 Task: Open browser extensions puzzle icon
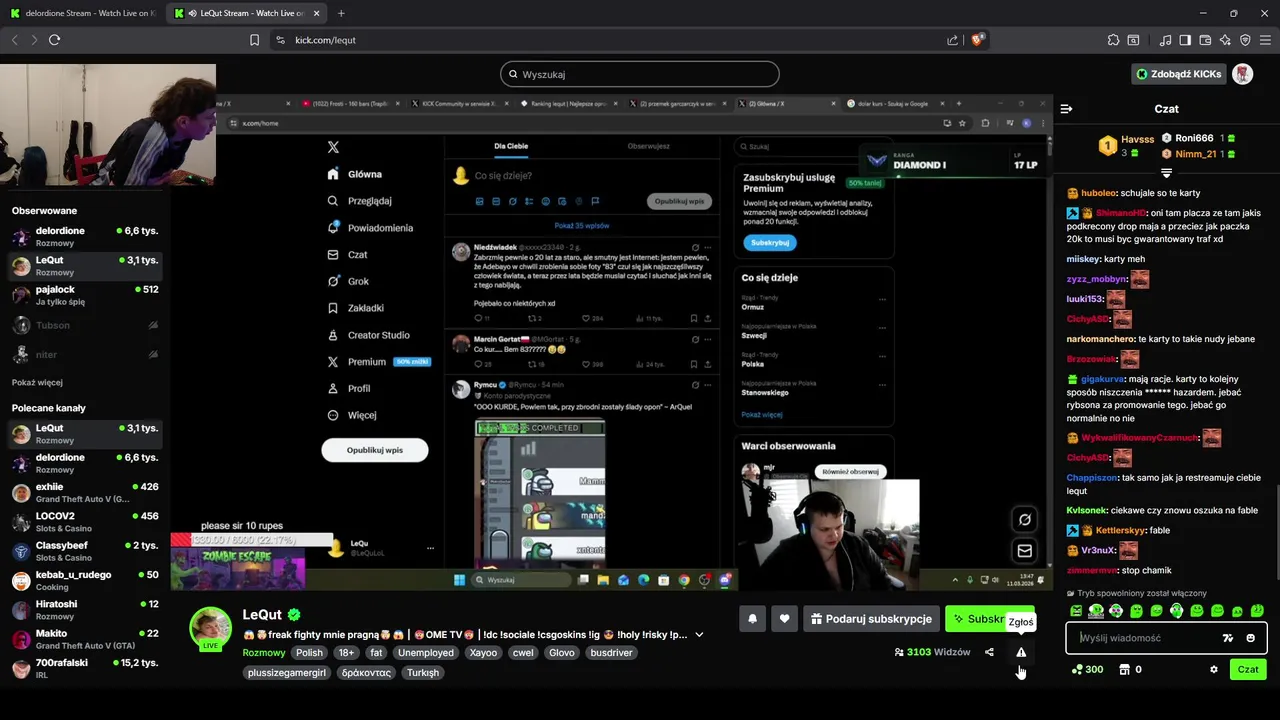[1113, 40]
